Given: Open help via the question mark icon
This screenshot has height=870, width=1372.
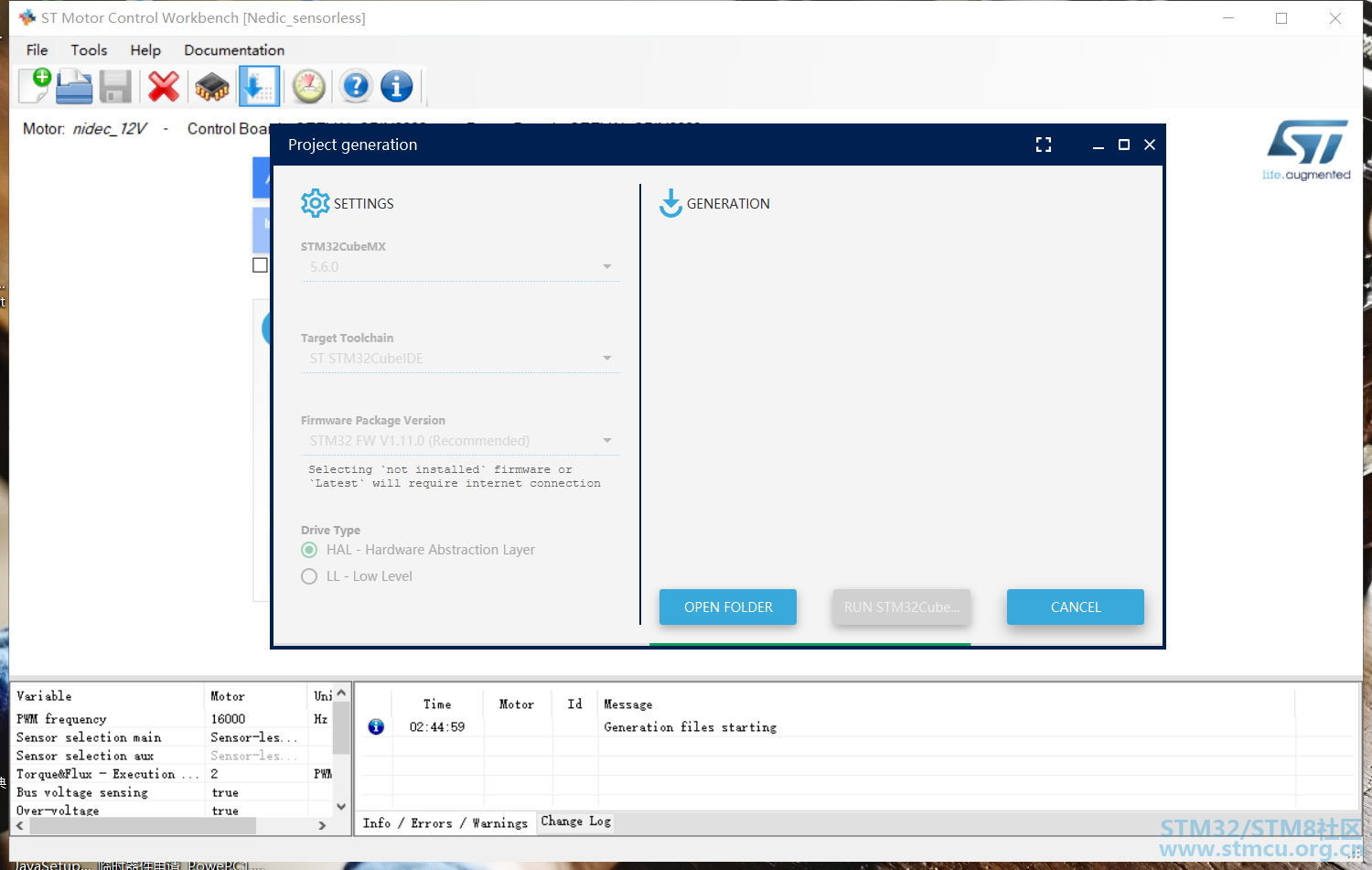Looking at the screenshot, I should pyautogui.click(x=356, y=87).
